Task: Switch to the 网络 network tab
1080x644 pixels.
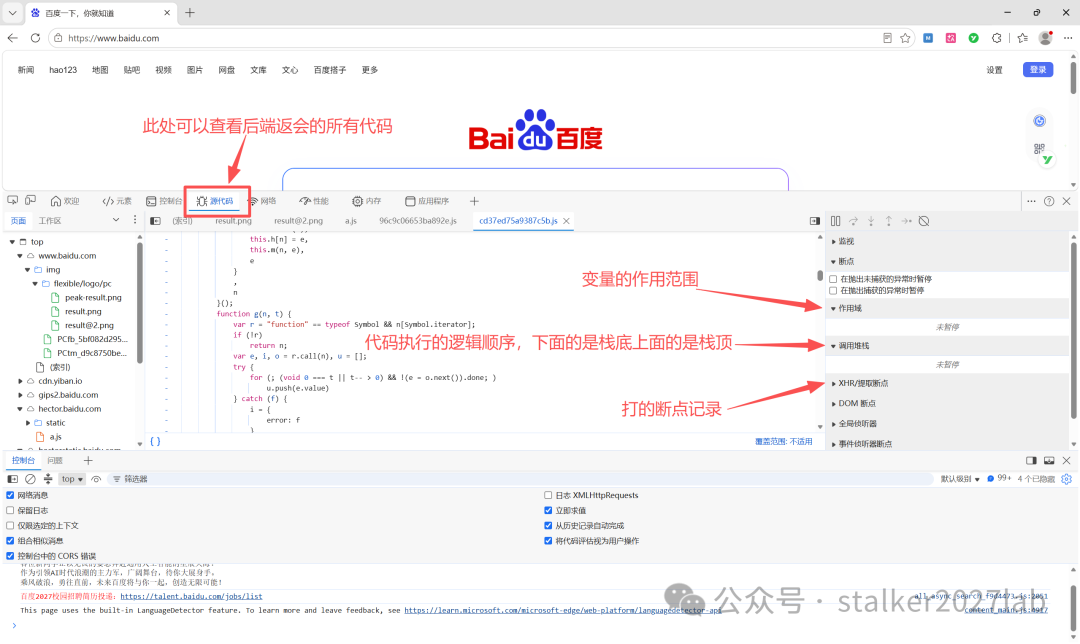Action: click(262, 201)
